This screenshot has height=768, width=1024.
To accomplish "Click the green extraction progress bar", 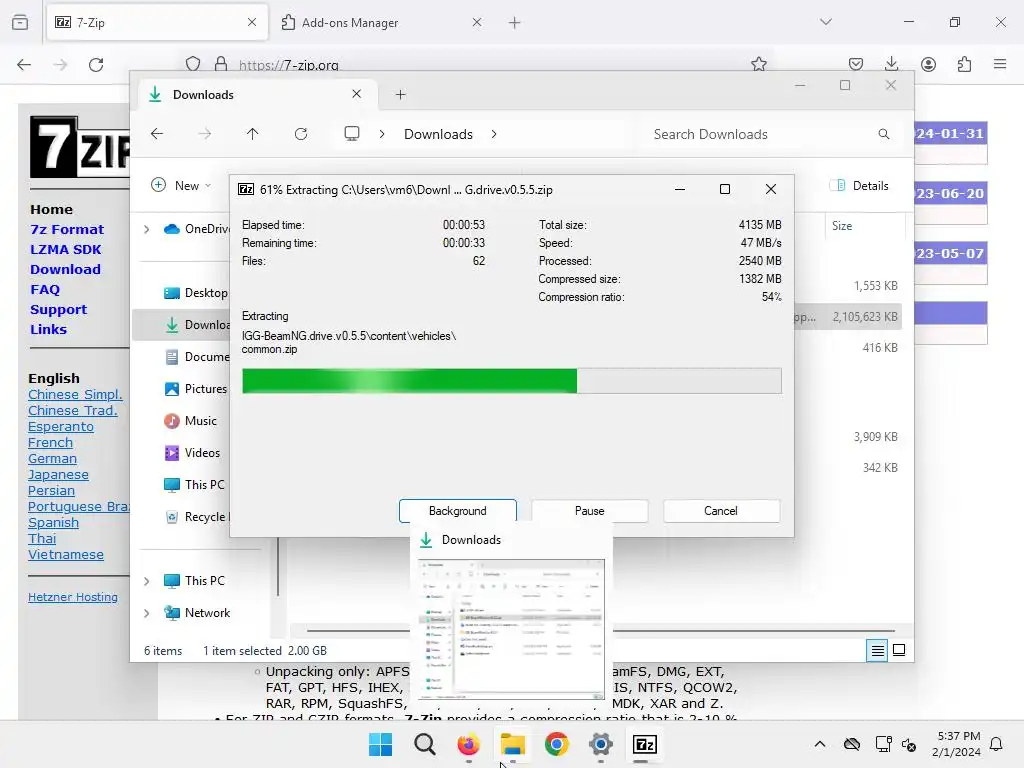I will pos(511,381).
